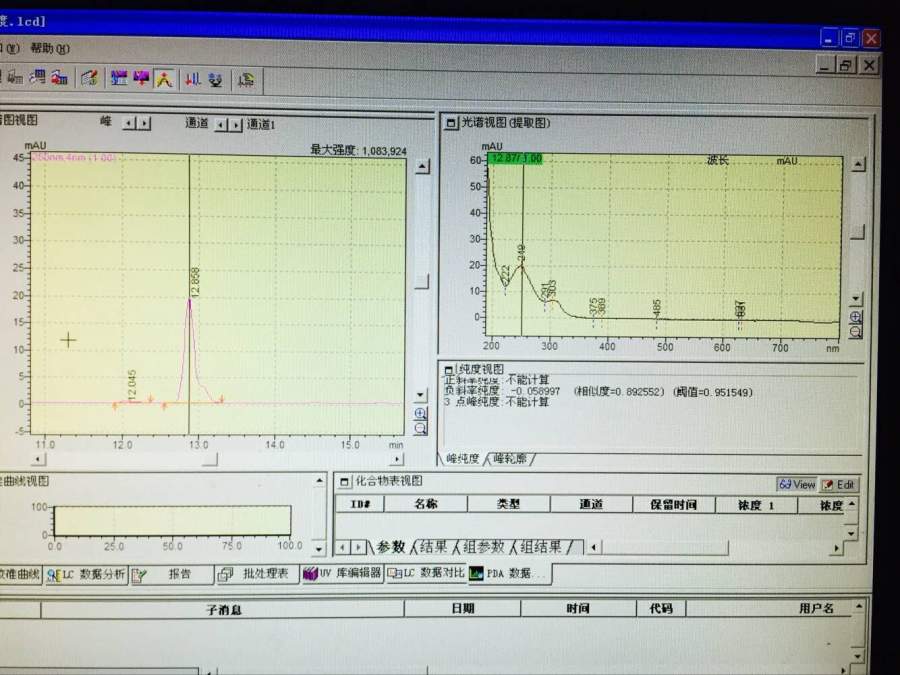Open the 批处理表 window button
Image resolution: width=900 pixels, height=675 pixels.
257,575
